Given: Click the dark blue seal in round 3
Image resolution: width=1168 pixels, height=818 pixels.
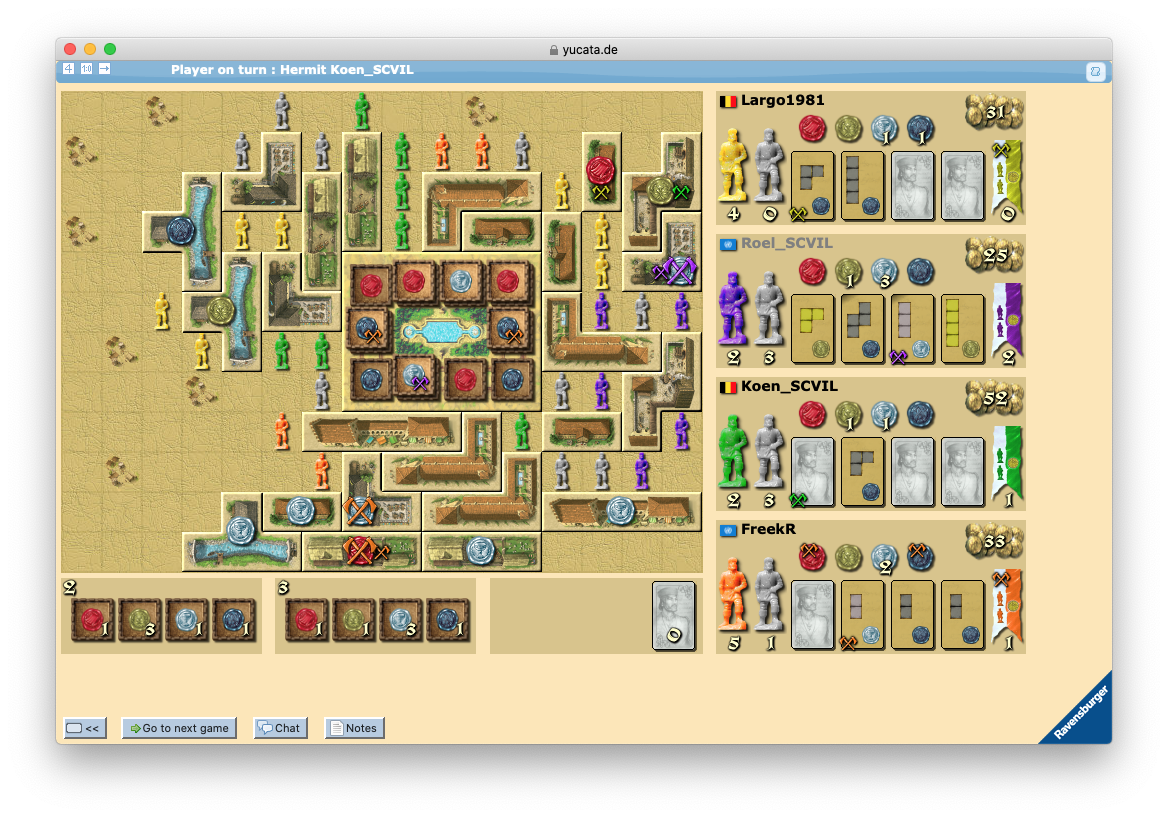Looking at the screenshot, I should pos(448,620).
